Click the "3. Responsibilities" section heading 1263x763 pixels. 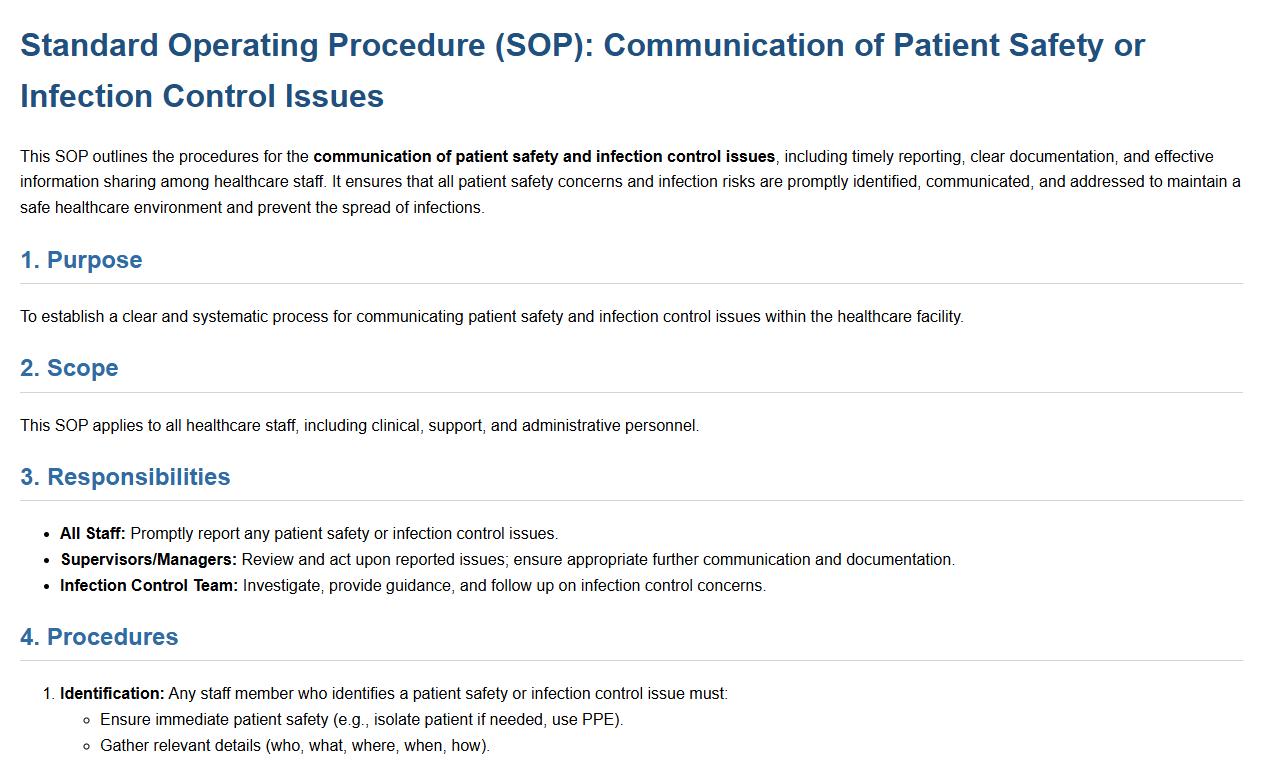pos(125,477)
